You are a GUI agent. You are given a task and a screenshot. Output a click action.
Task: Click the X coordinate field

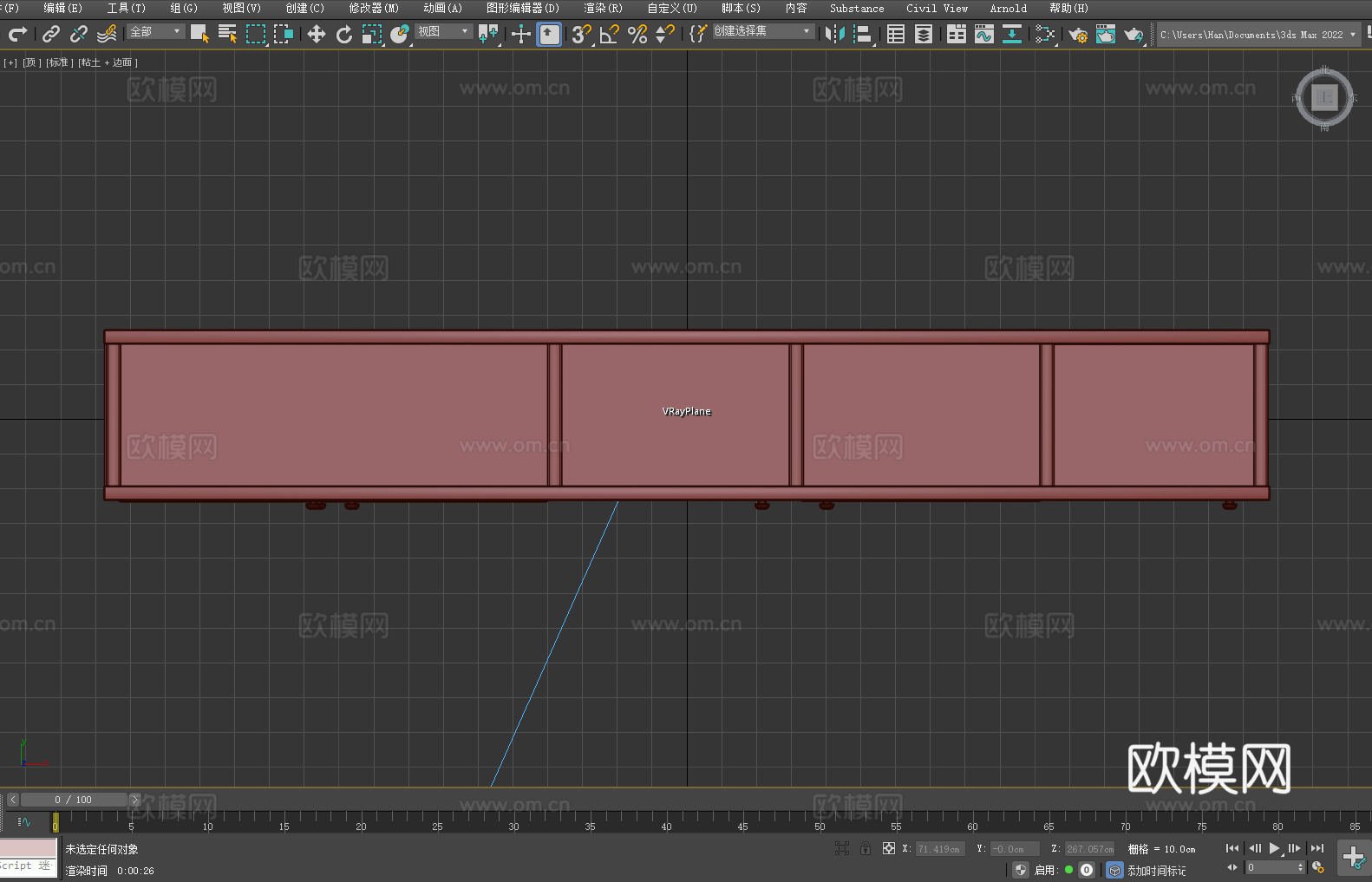tap(940, 849)
